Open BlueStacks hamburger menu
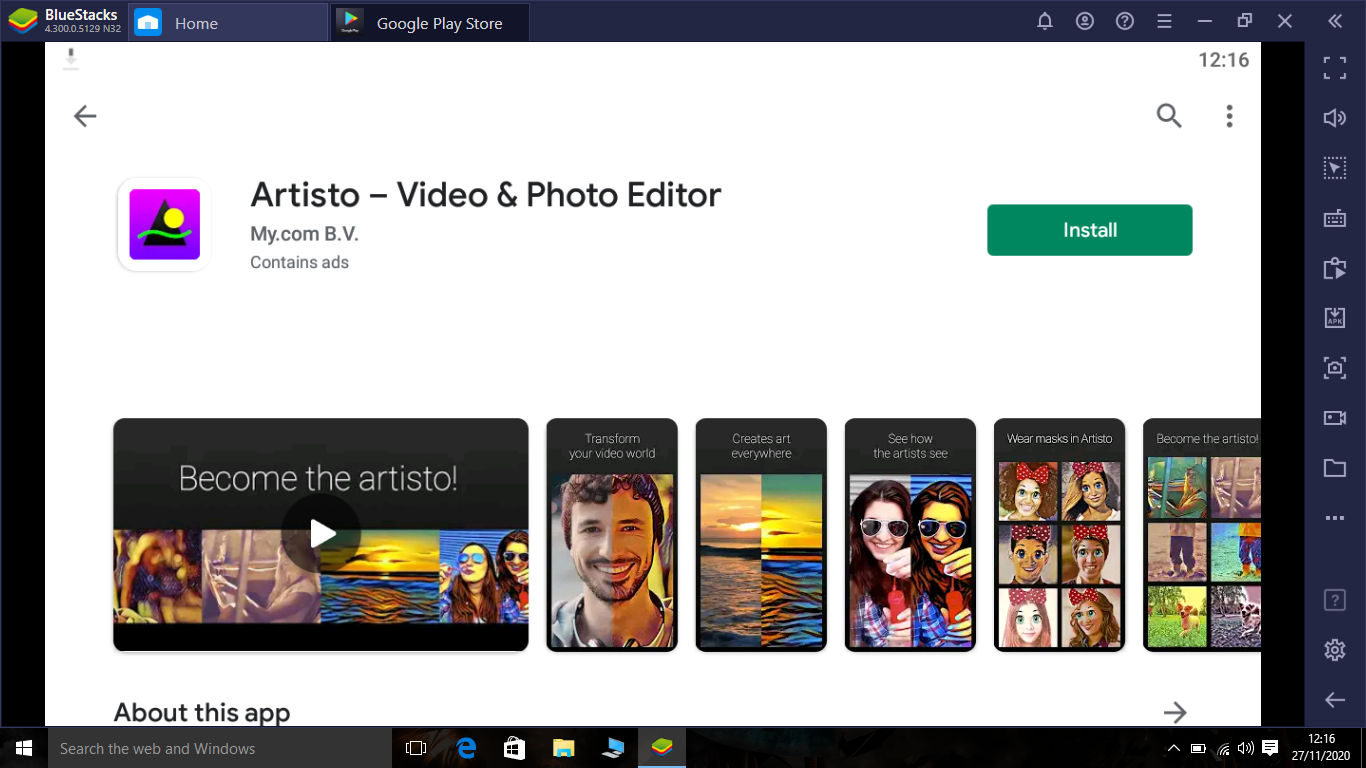 (1164, 21)
